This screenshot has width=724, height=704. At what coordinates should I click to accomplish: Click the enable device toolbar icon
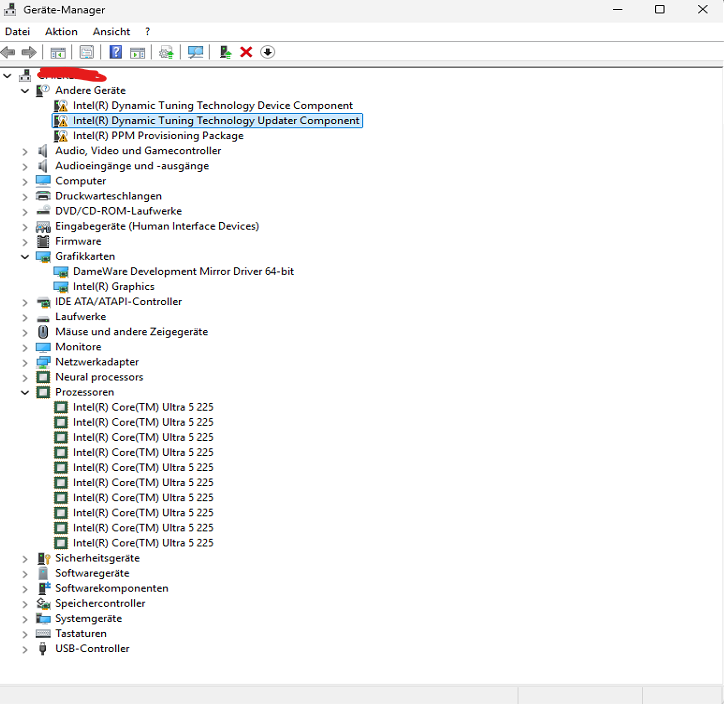coord(225,52)
